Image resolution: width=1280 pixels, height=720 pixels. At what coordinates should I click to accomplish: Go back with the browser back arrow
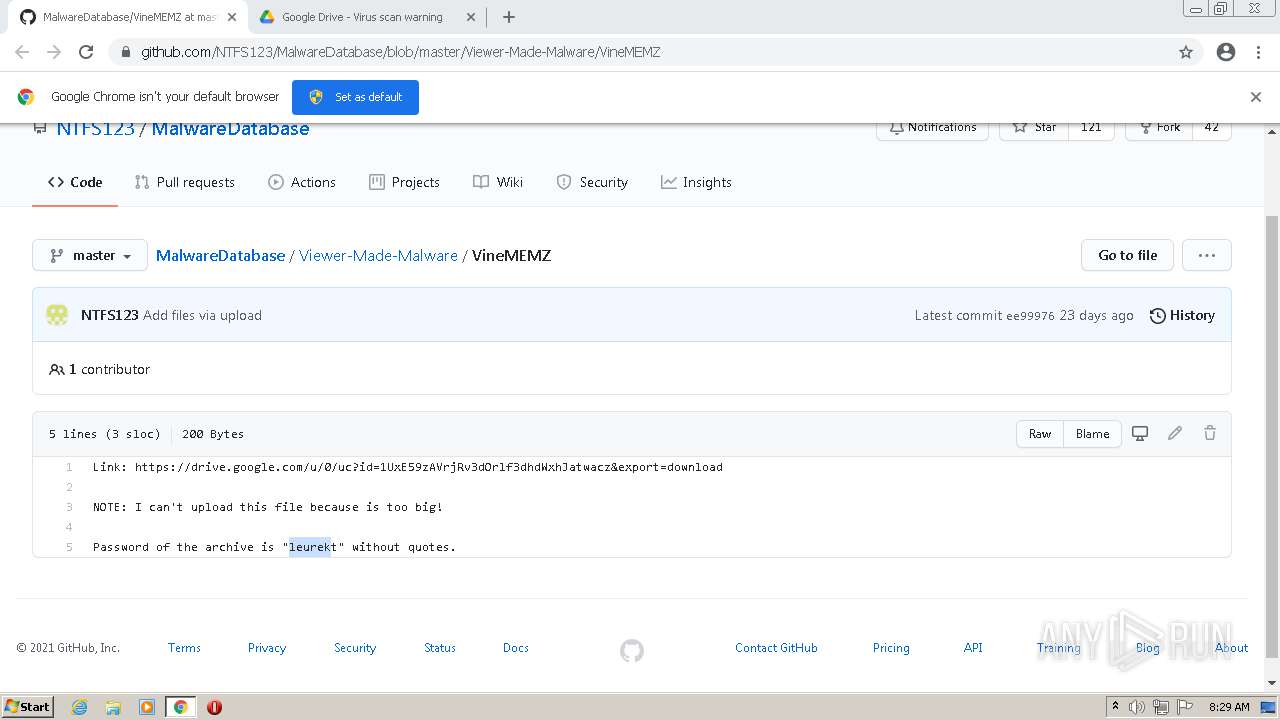[22, 52]
